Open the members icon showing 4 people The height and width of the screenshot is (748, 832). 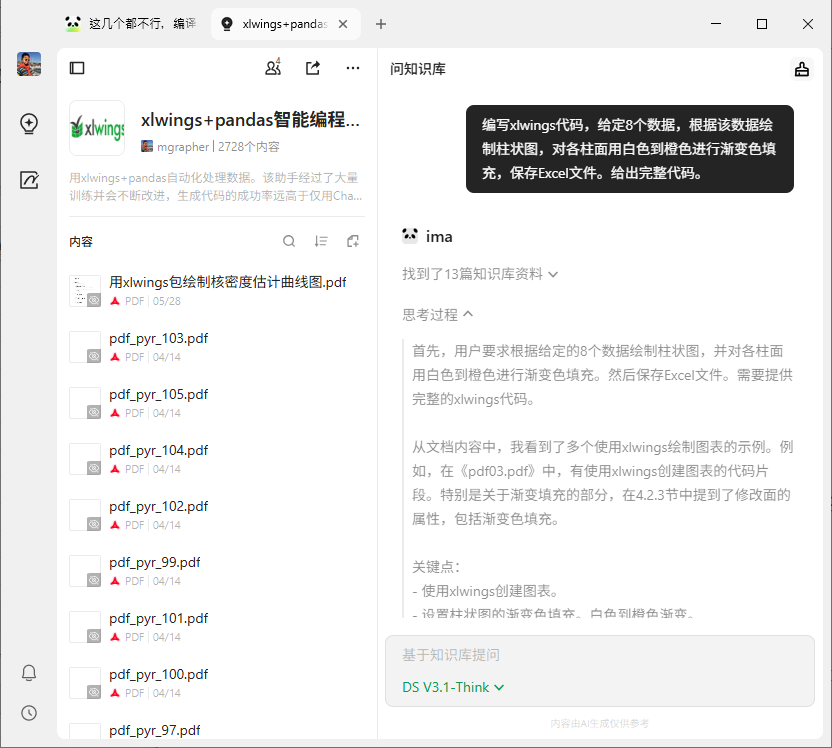[x=272, y=66]
